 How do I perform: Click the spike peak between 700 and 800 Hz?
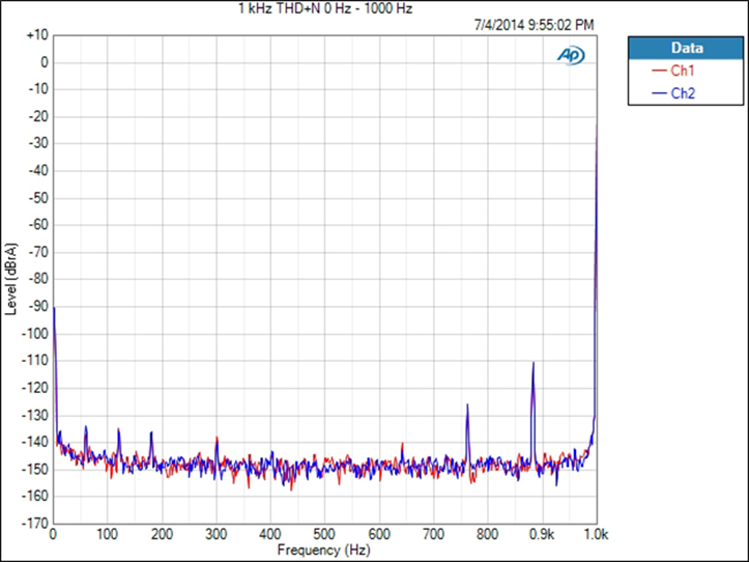coord(467,405)
